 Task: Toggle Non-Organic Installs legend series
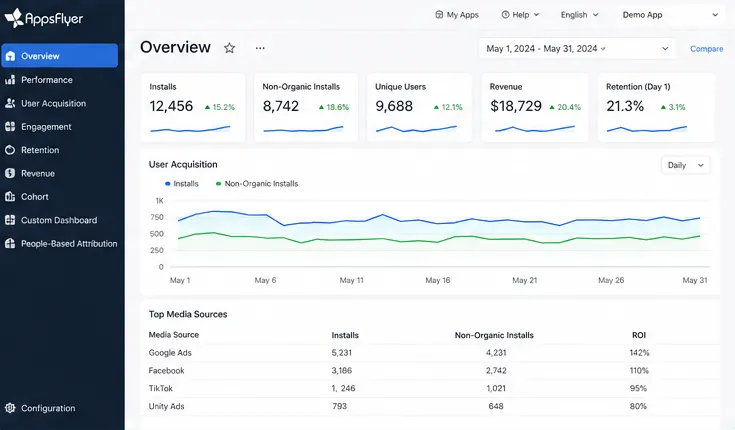(257, 183)
